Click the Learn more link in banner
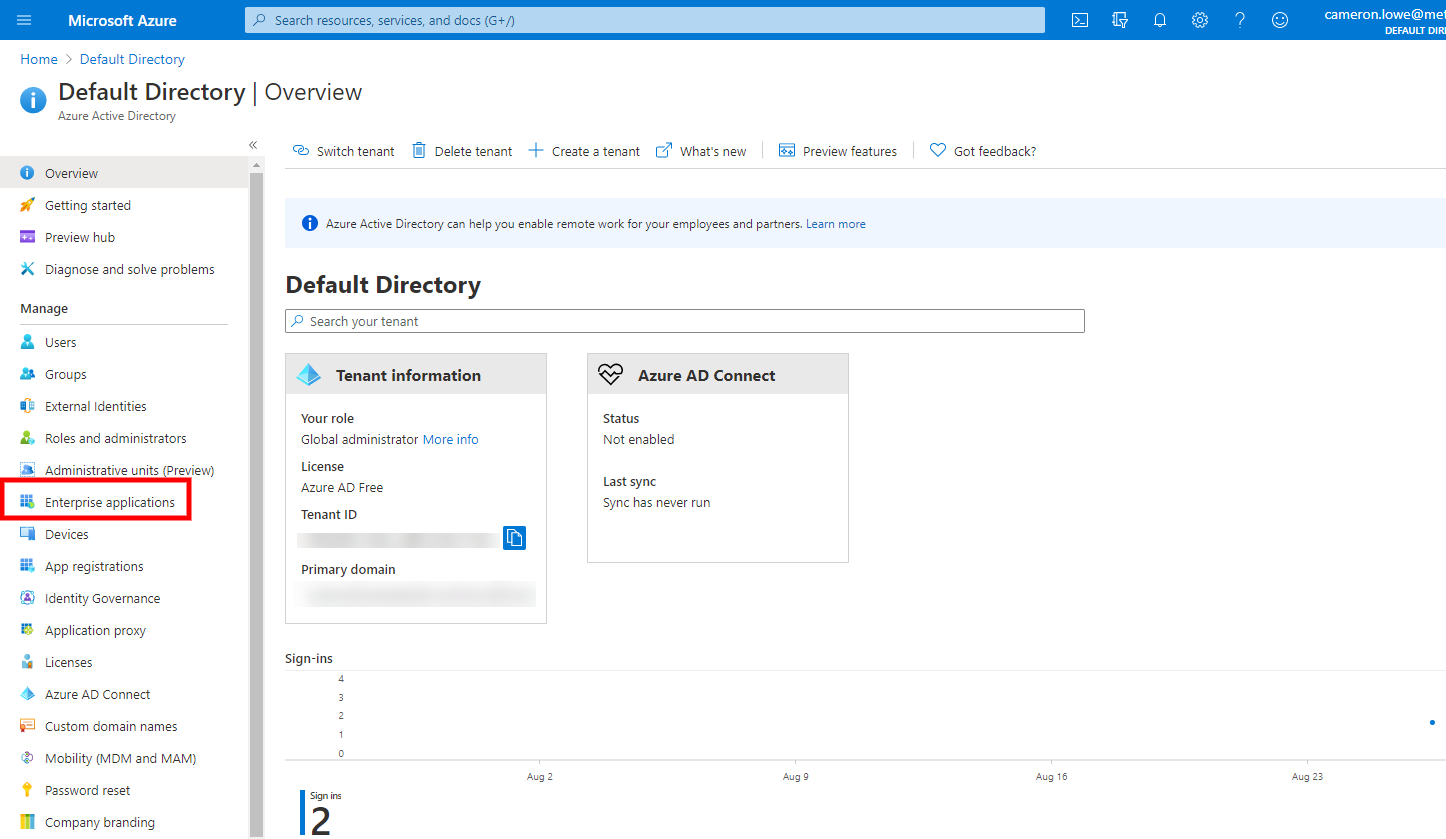 [836, 224]
